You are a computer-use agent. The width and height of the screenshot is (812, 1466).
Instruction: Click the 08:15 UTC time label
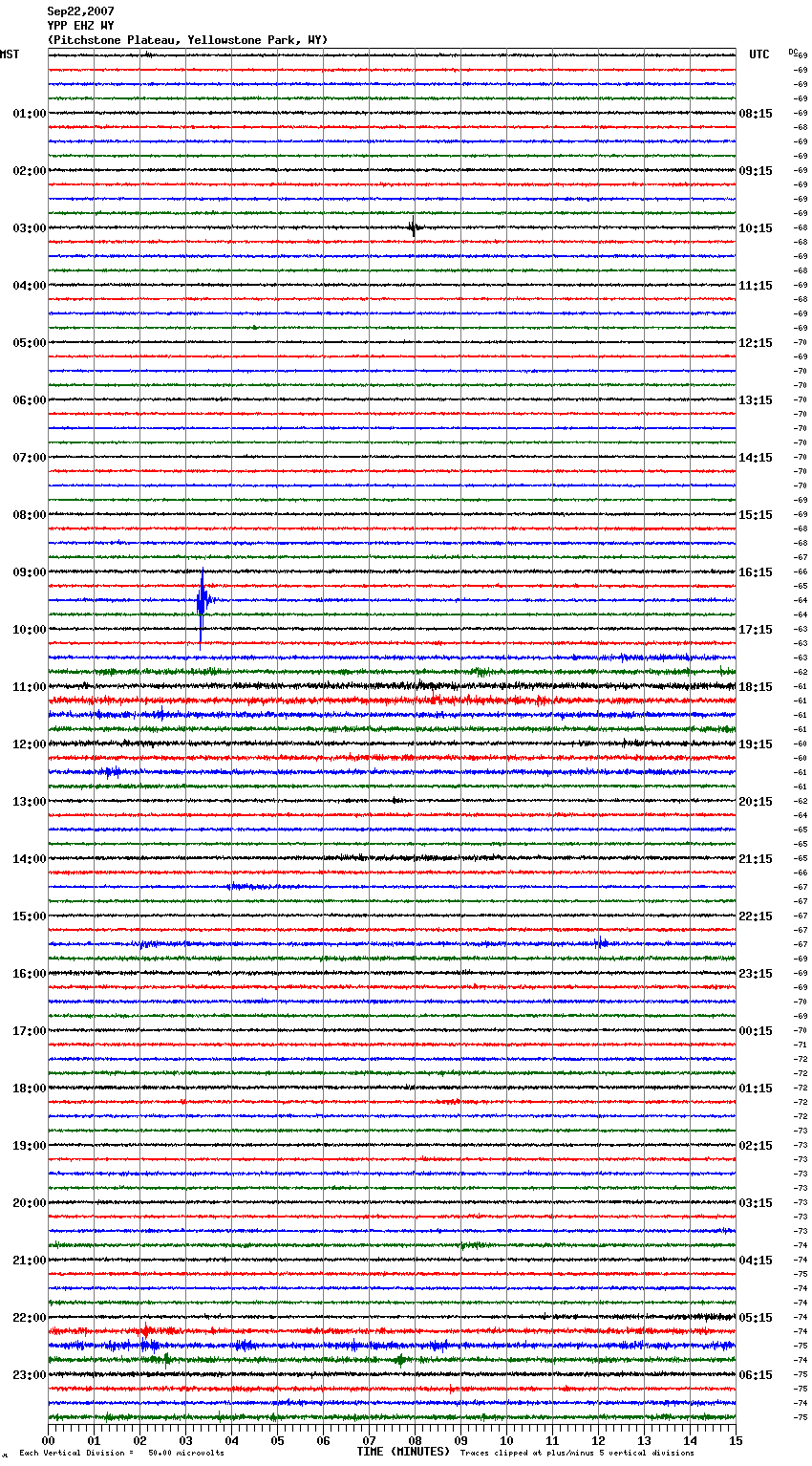coord(756,114)
